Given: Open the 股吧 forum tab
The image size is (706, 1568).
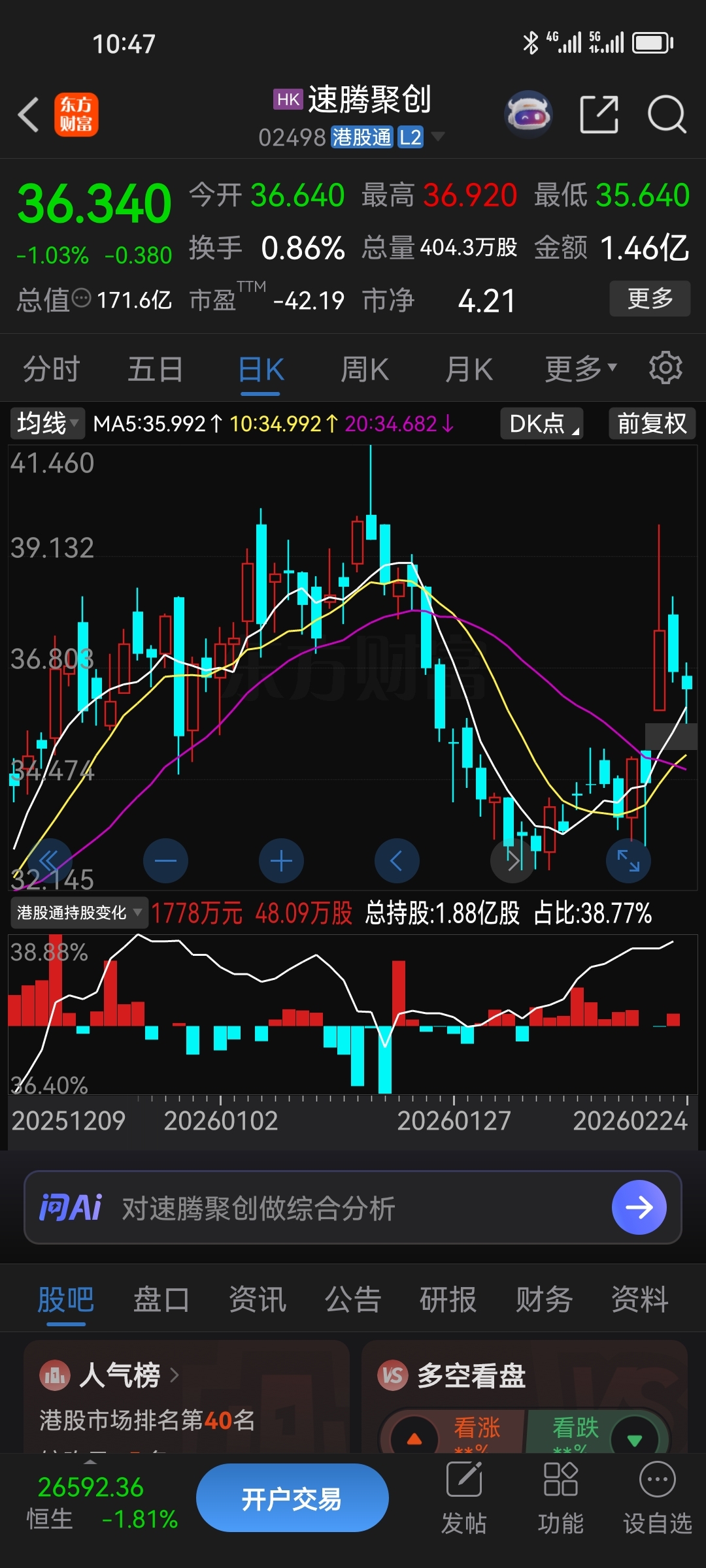Looking at the screenshot, I should click(65, 1299).
